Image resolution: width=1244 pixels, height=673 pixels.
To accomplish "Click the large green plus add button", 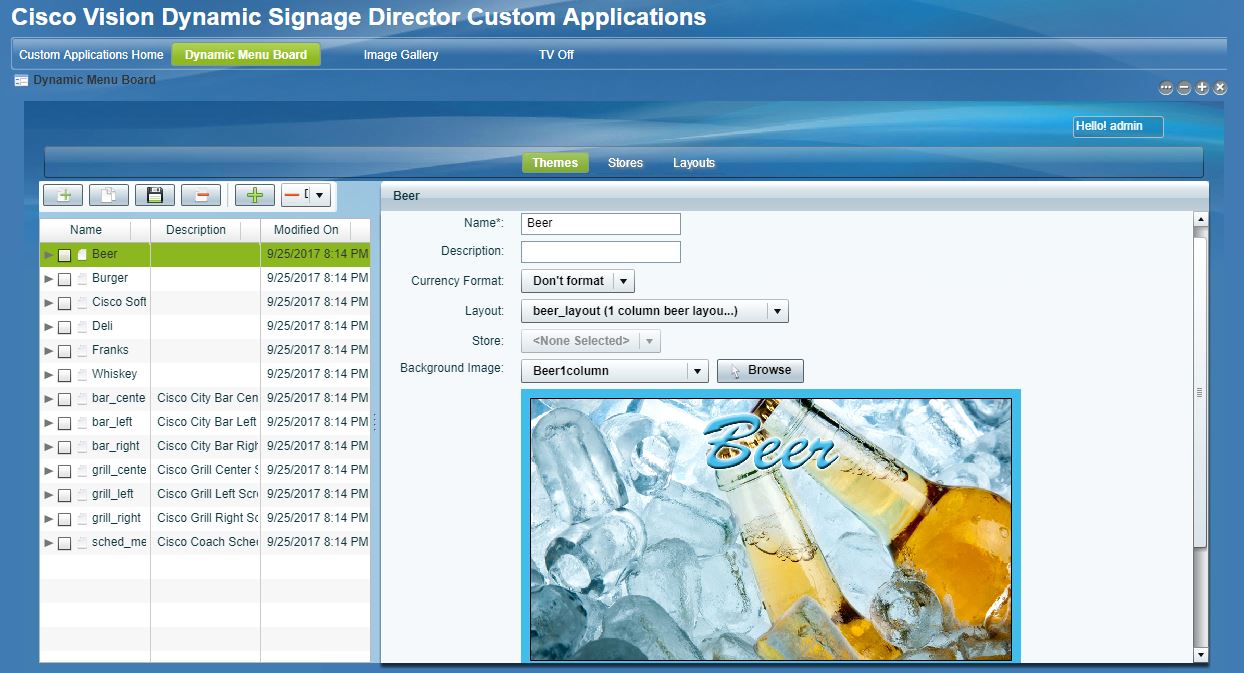I will tap(255, 195).
